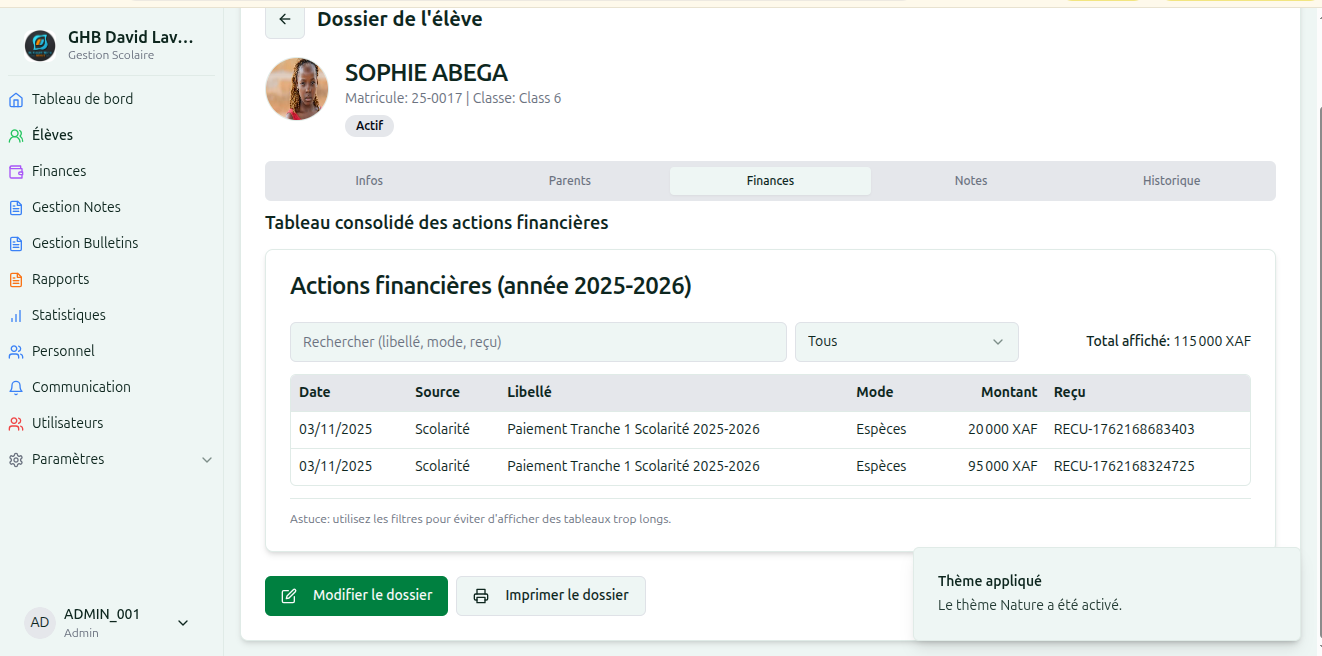Screen dimensions: 1322x656
Task: Open Gestion Bulletins in the sidebar
Action: (x=85, y=243)
